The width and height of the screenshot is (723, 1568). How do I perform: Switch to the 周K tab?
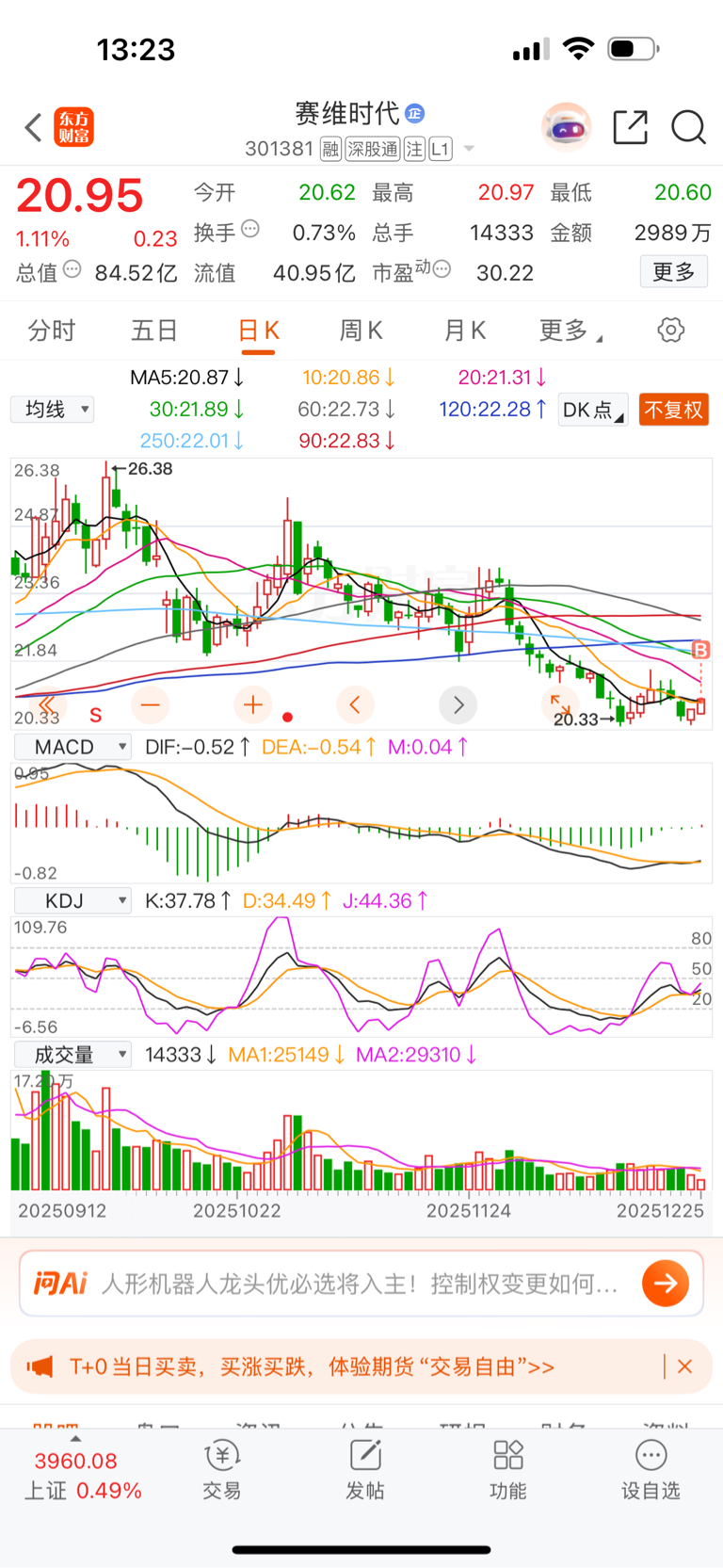(361, 331)
